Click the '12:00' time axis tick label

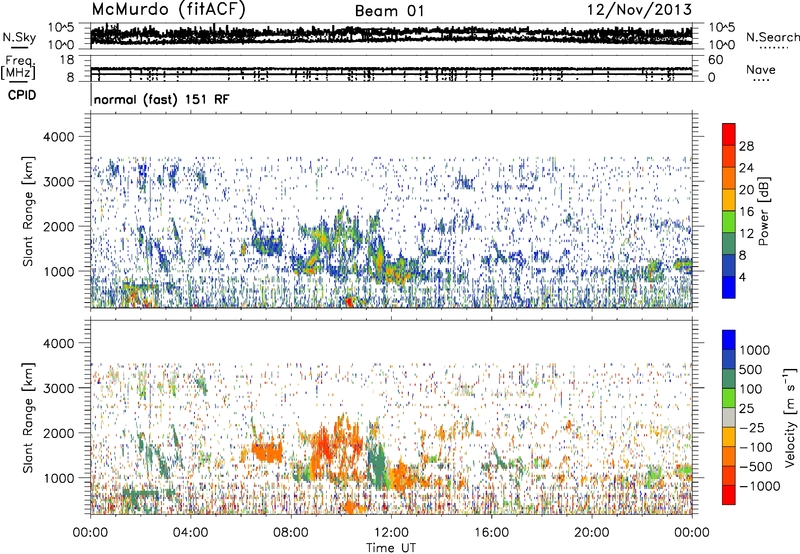pos(391,533)
